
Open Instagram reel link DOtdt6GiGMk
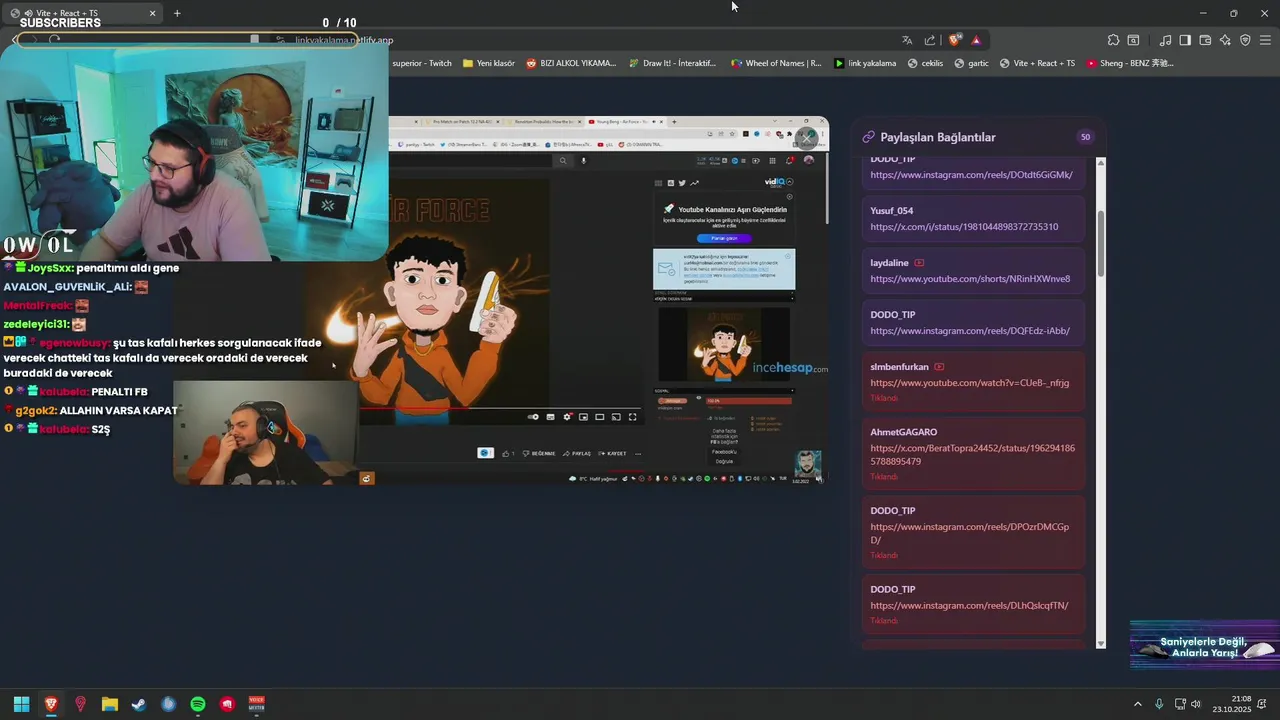(x=971, y=175)
